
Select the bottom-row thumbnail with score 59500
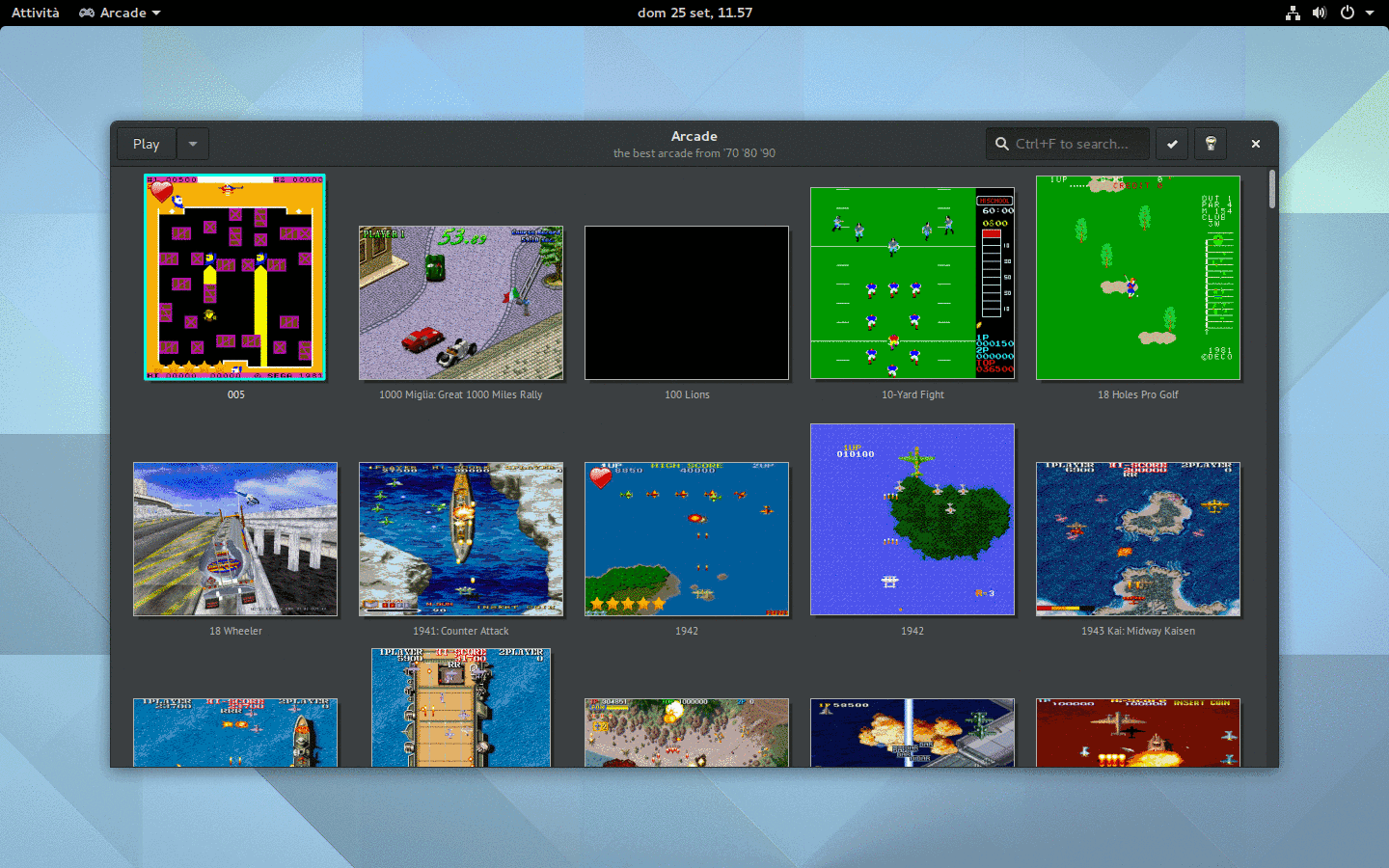(912, 733)
